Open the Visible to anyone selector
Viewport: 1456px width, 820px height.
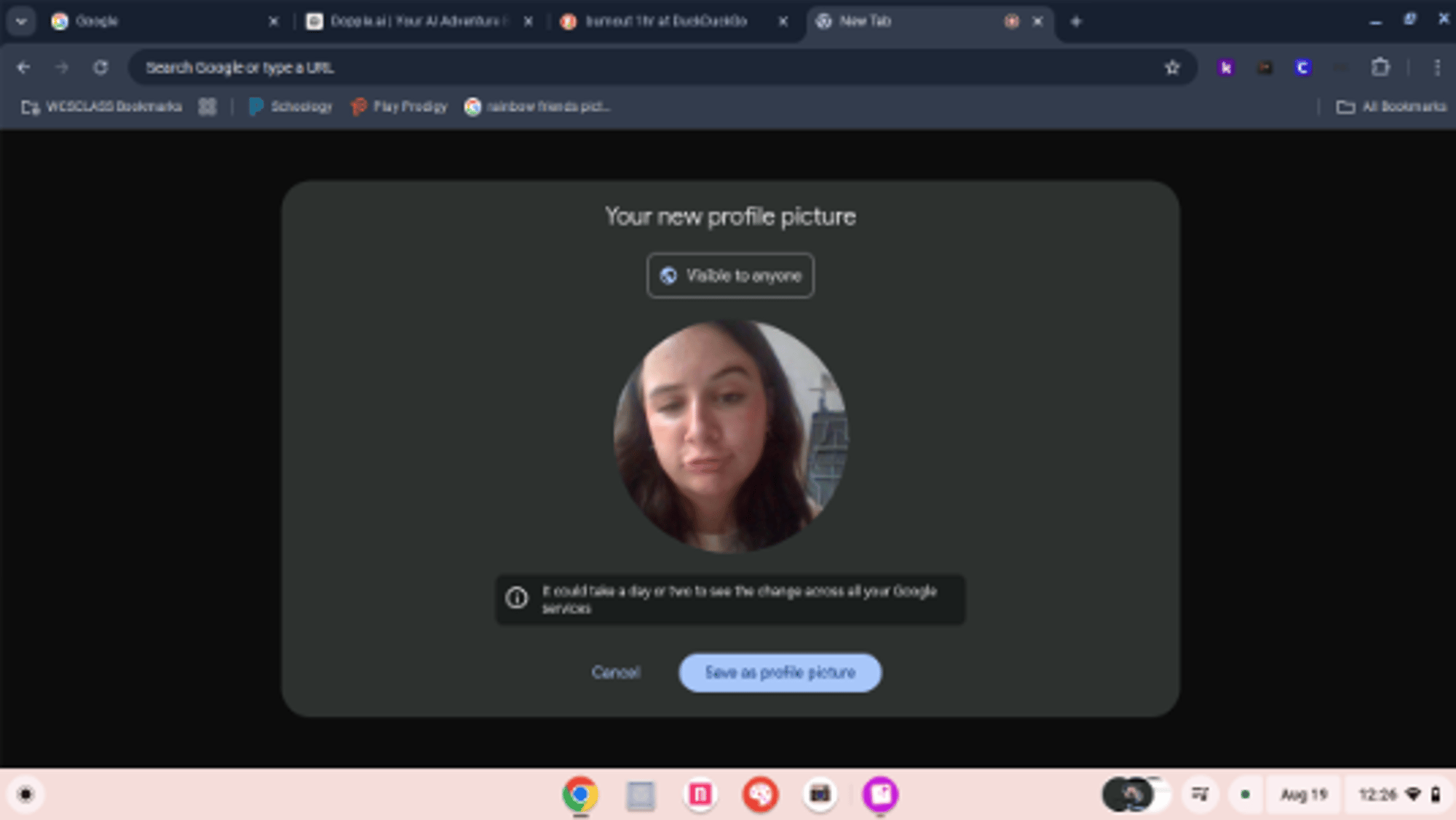[x=730, y=276]
